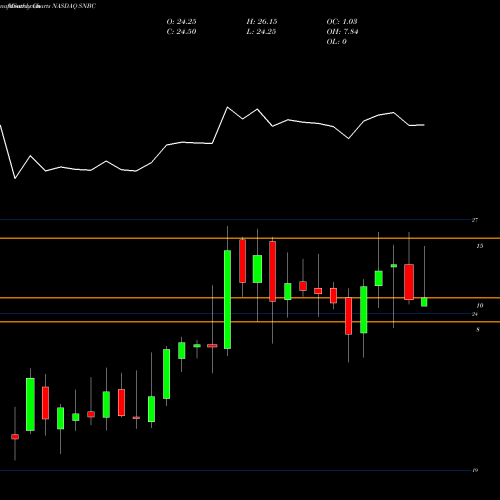Select the 'OC: 1.03' reading
The height and width of the screenshot is (500, 500).
coord(342,22)
